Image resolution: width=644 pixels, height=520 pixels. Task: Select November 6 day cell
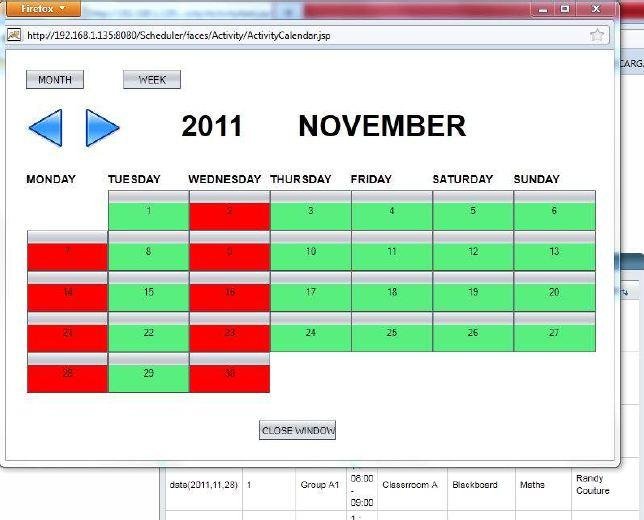tap(554, 210)
